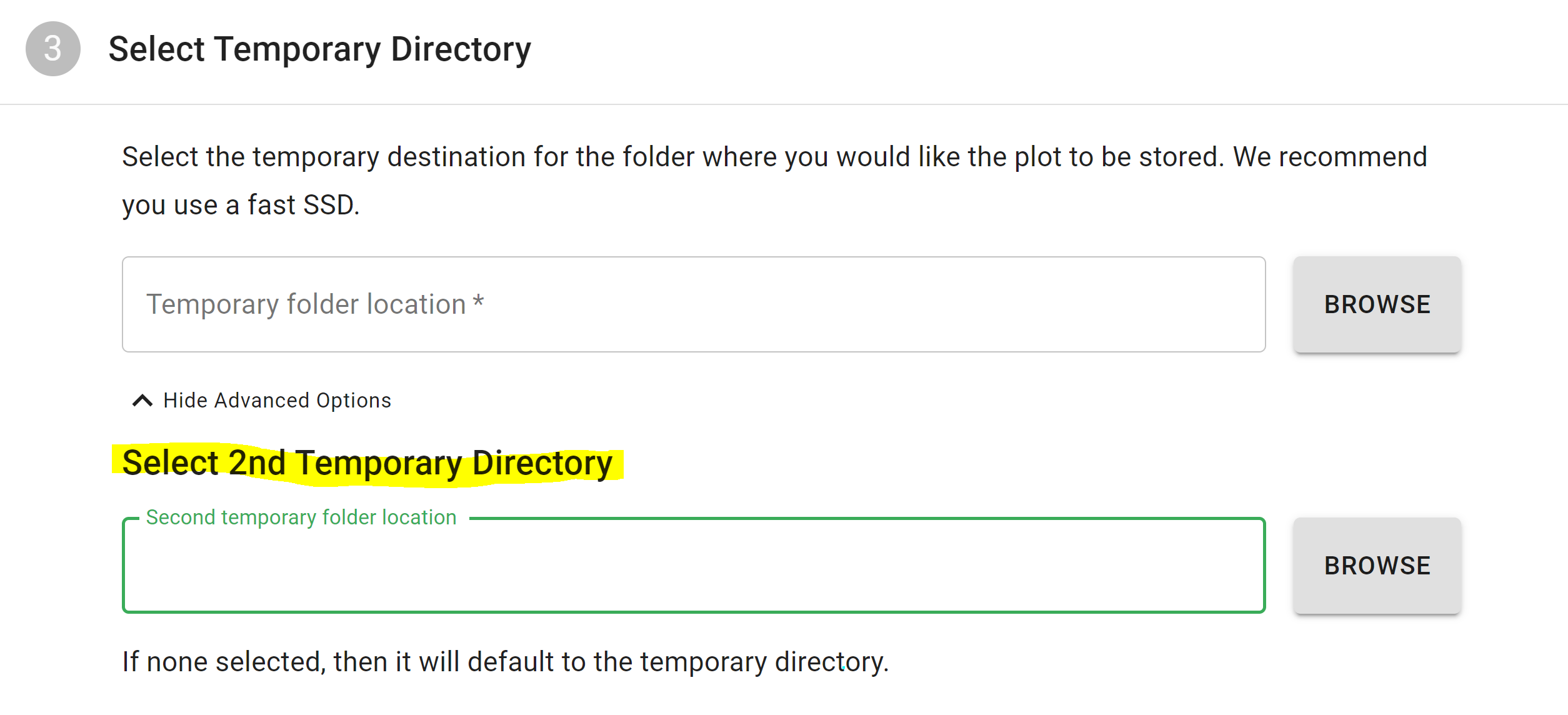Image resolution: width=1568 pixels, height=715 pixels.
Task: Click the 'Select the temporary destination' description line
Action: click(774, 157)
